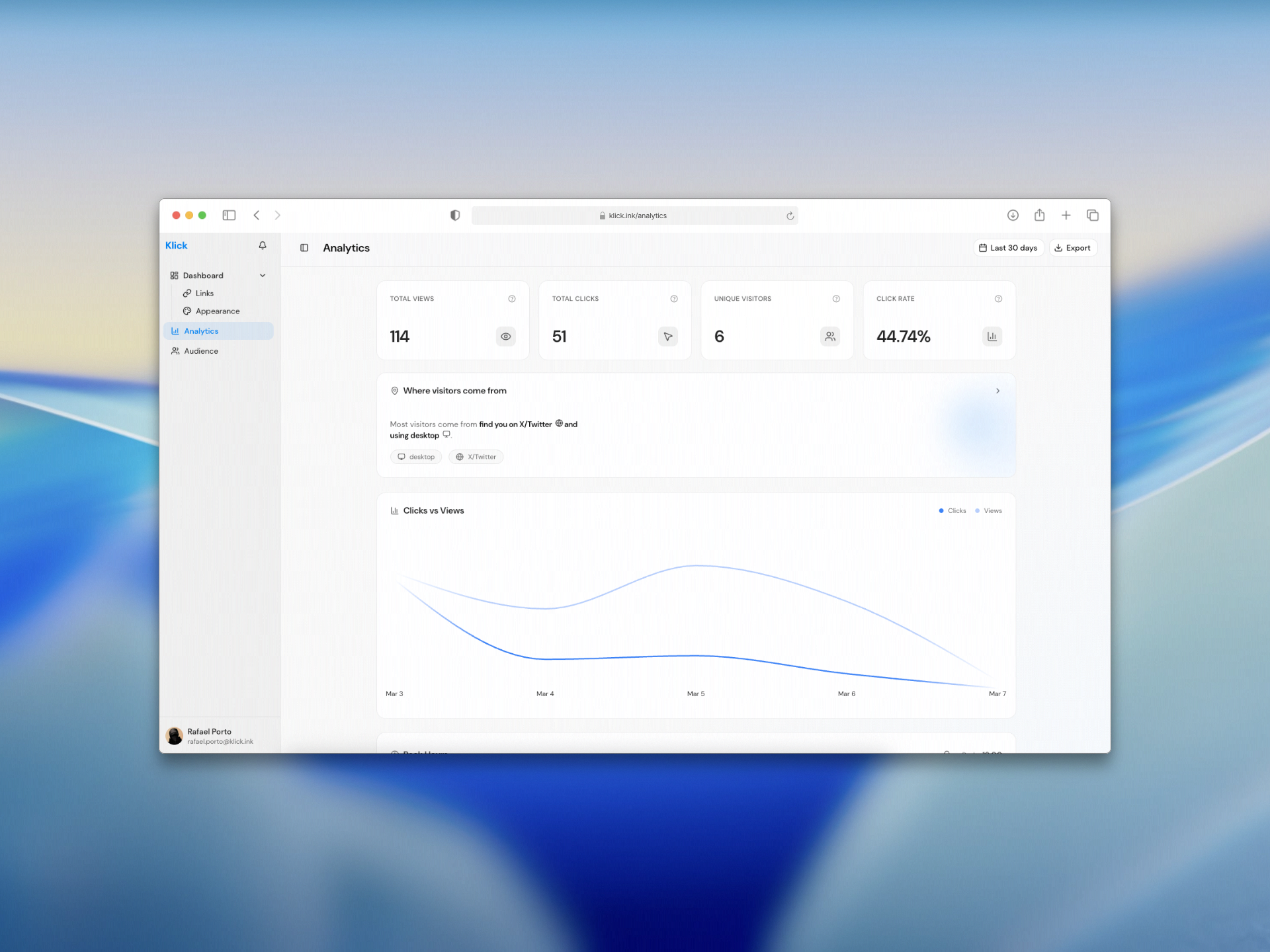Image resolution: width=1270 pixels, height=952 pixels.
Task: Click the Click Rate chart icon
Action: coord(992,337)
